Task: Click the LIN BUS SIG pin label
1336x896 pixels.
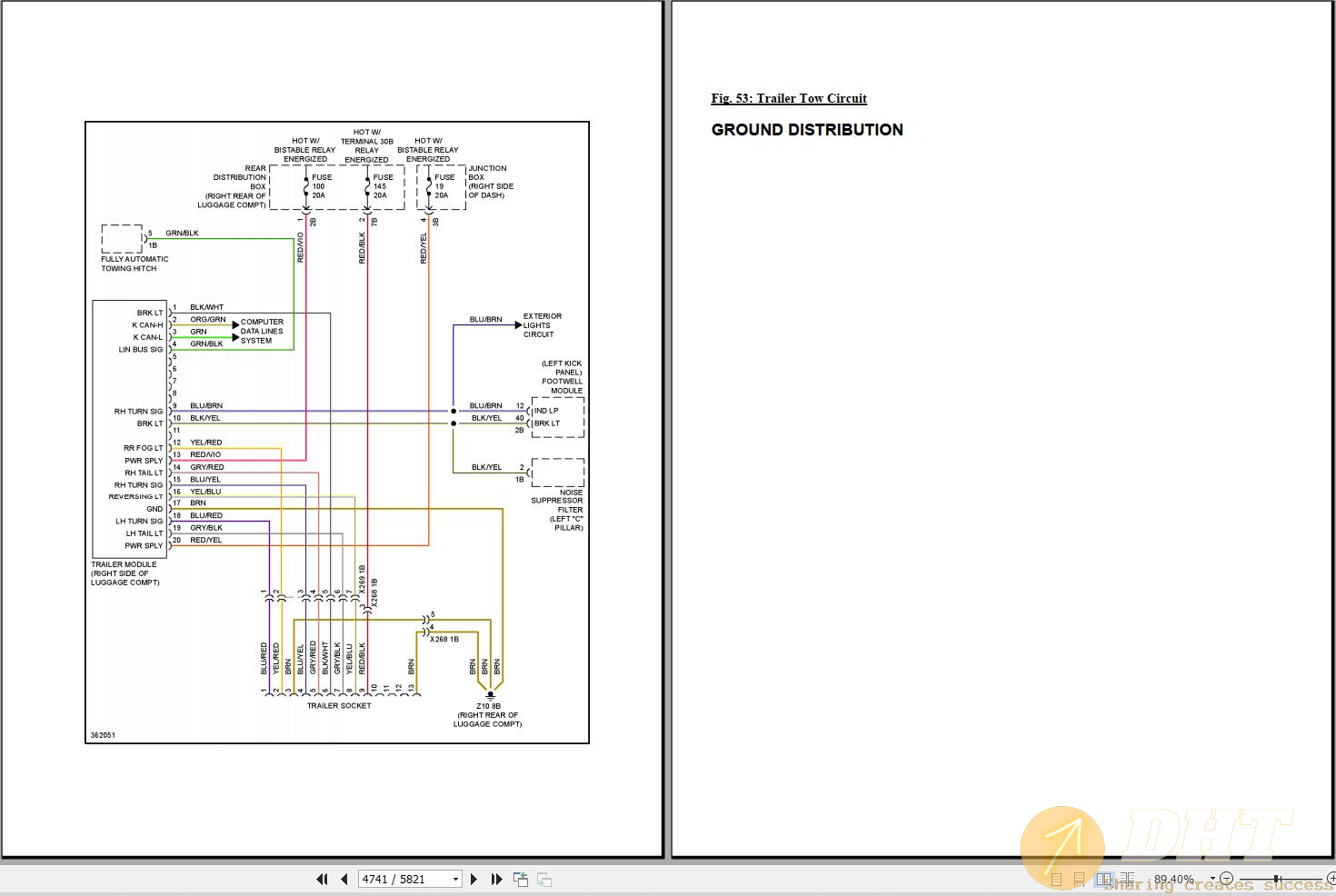Action: 141,350
